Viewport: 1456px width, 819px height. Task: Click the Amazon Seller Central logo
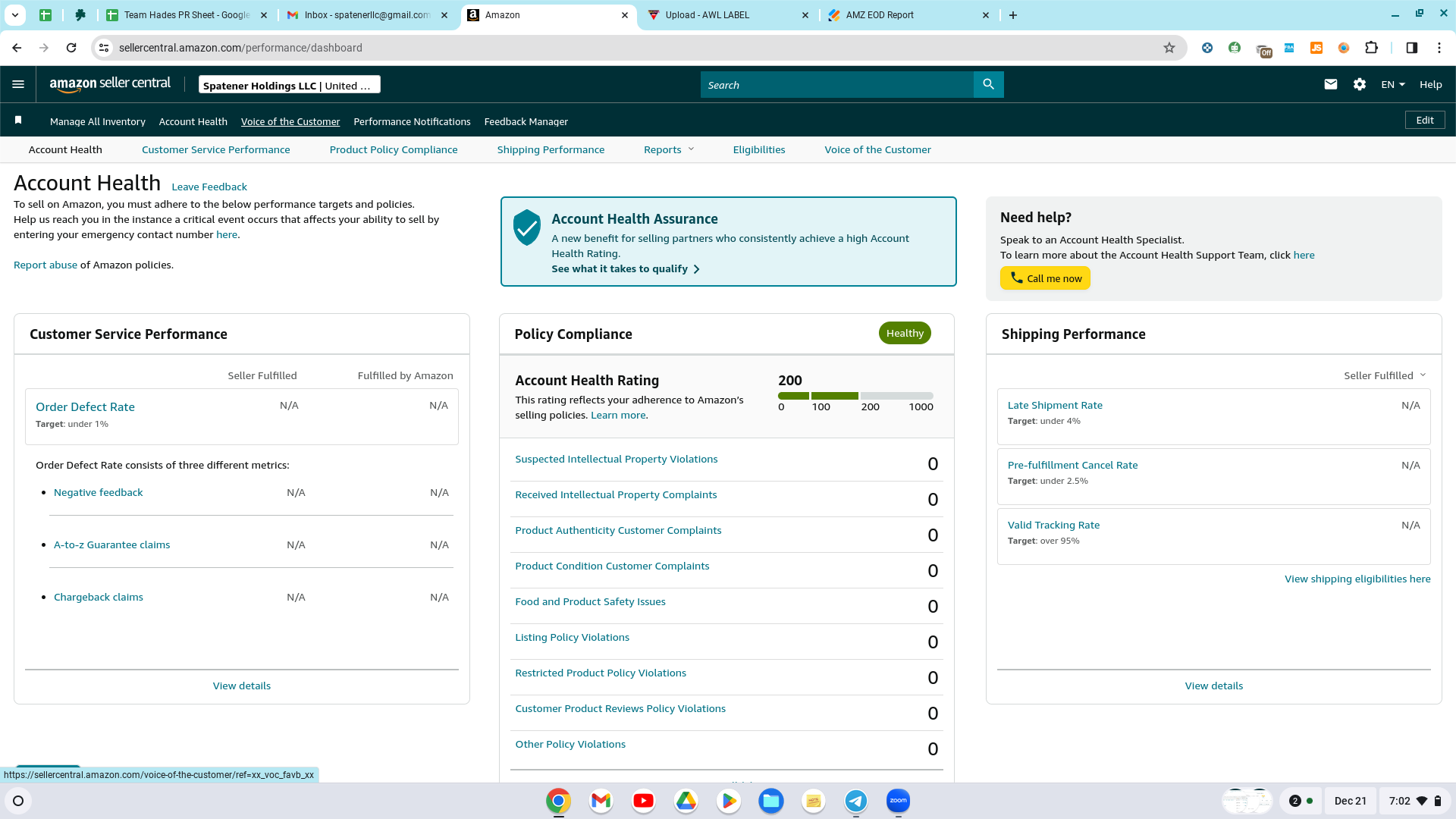110,84
